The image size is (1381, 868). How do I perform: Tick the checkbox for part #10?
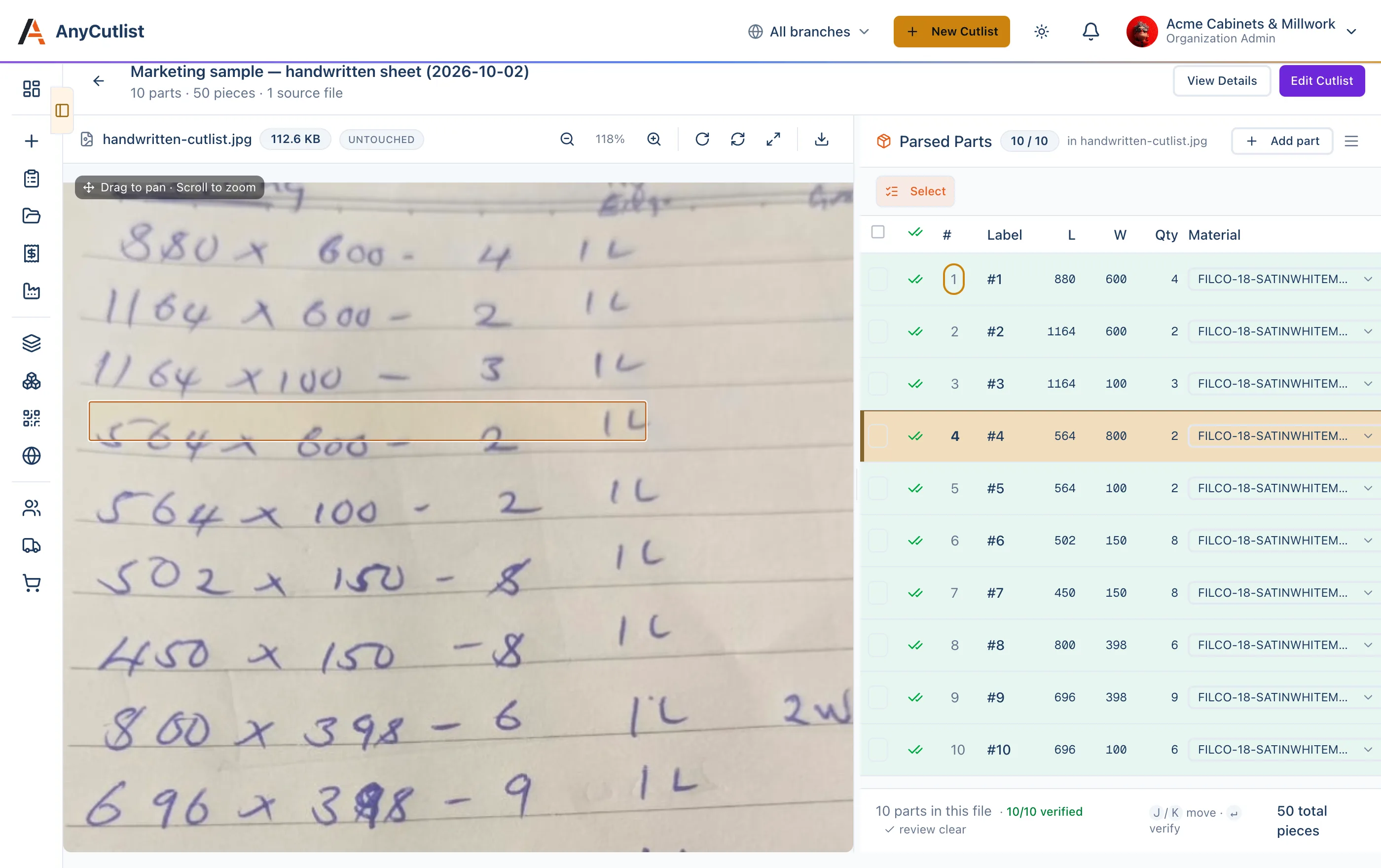click(x=877, y=750)
